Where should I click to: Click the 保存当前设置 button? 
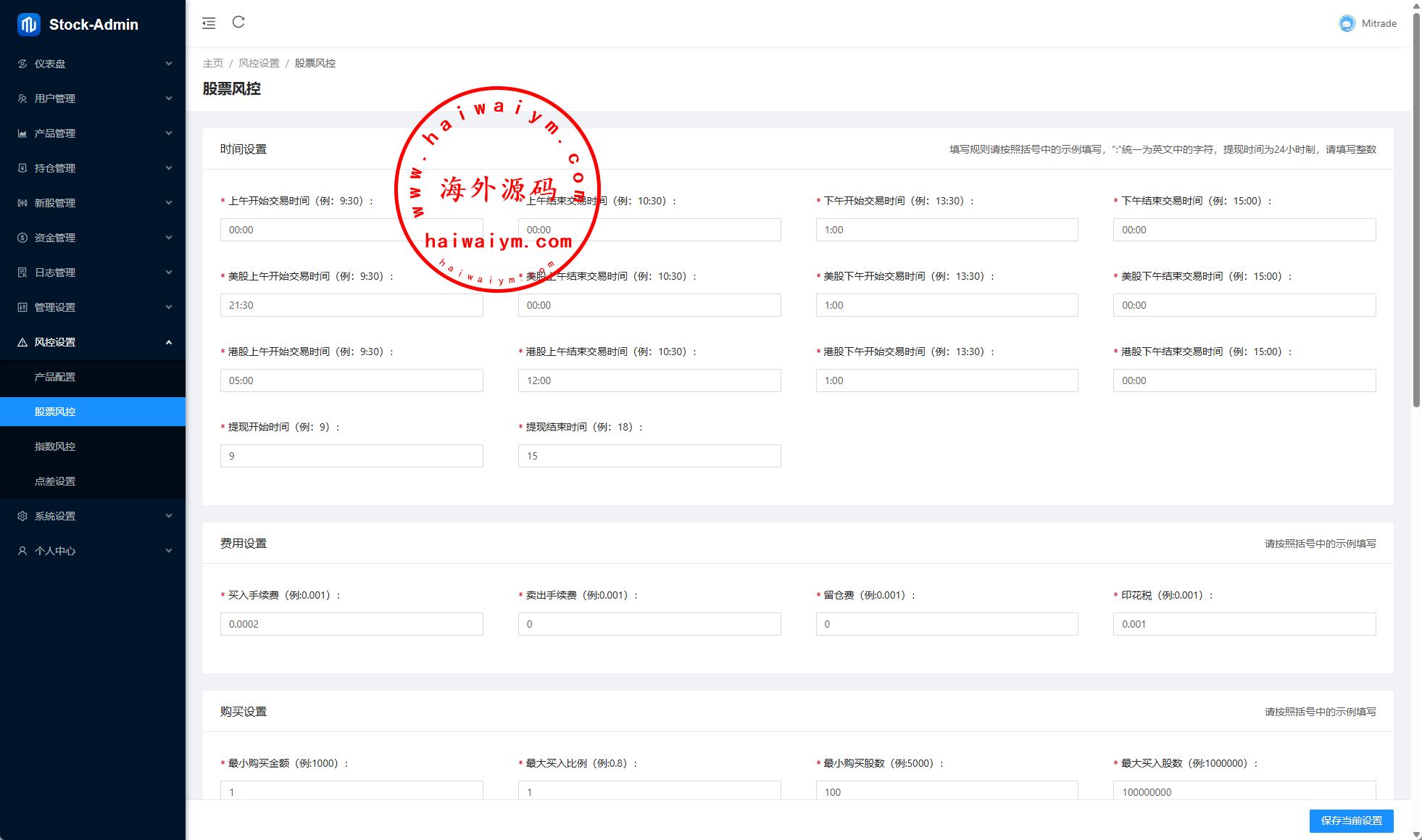[x=1351, y=820]
